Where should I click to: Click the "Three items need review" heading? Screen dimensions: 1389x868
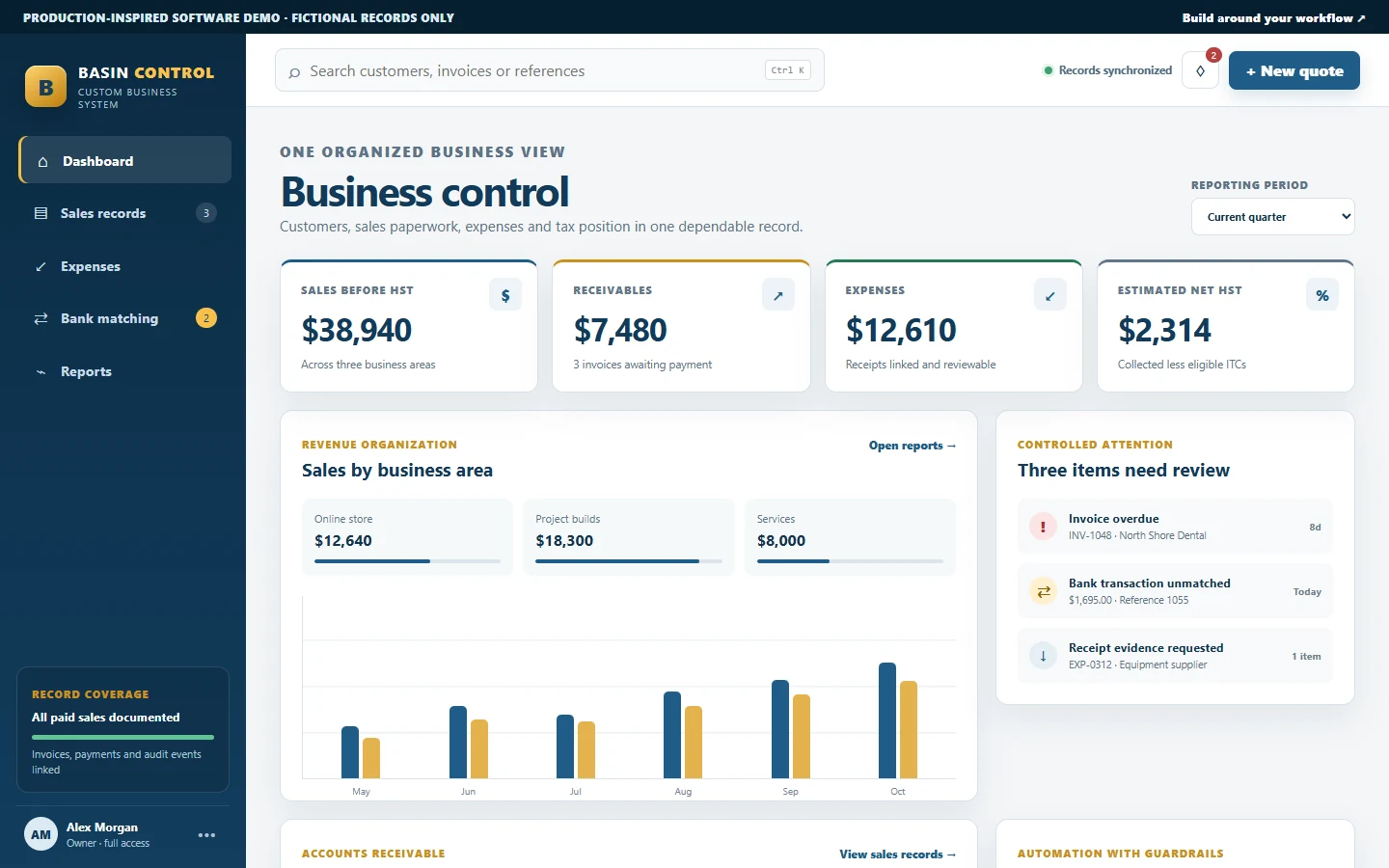coord(1124,471)
